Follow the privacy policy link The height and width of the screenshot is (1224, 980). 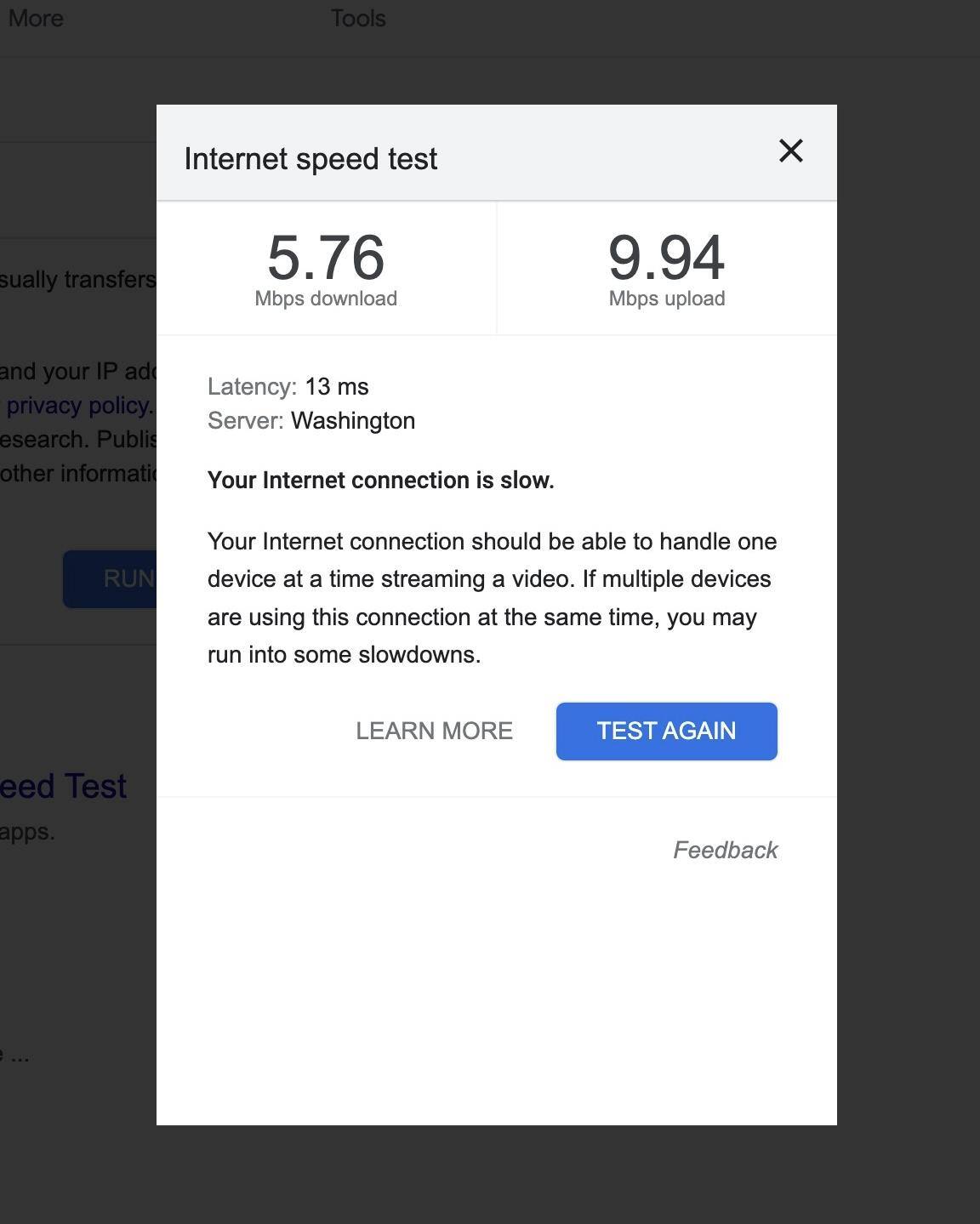pyautogui.click(x=79, y=406)
